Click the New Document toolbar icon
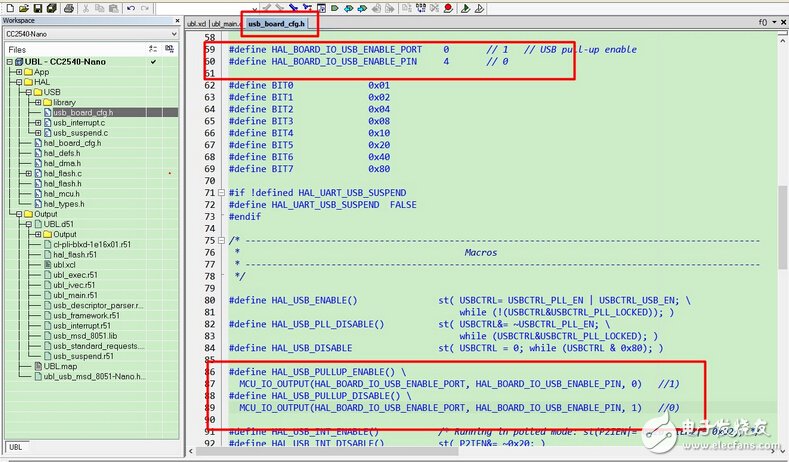 (8, 9)
